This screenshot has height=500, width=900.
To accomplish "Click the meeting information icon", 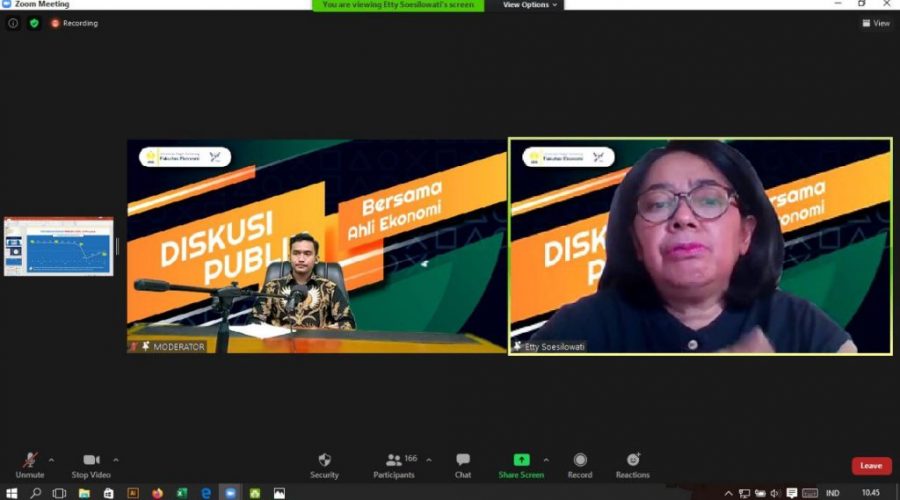I will click(x=13, y=23).
